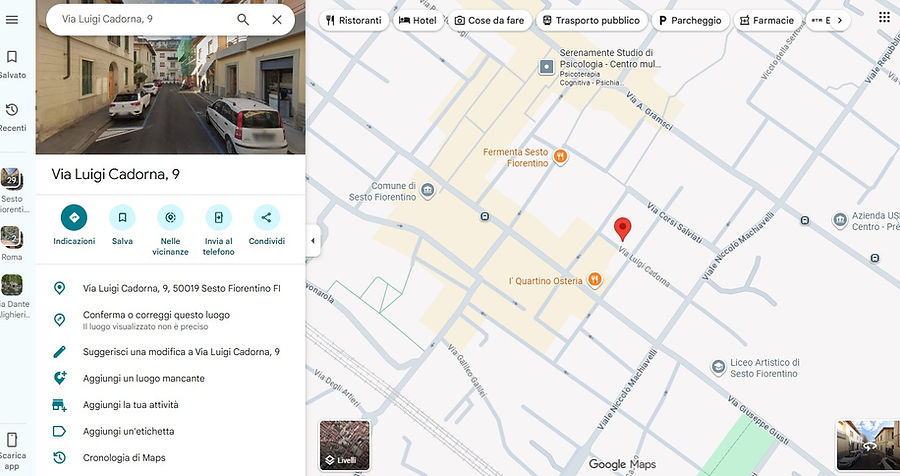Click Fermenta Sesto Fiorentino restaurant marker
The width and height of the screenshot is (900, 476).
tap(560, 156)
